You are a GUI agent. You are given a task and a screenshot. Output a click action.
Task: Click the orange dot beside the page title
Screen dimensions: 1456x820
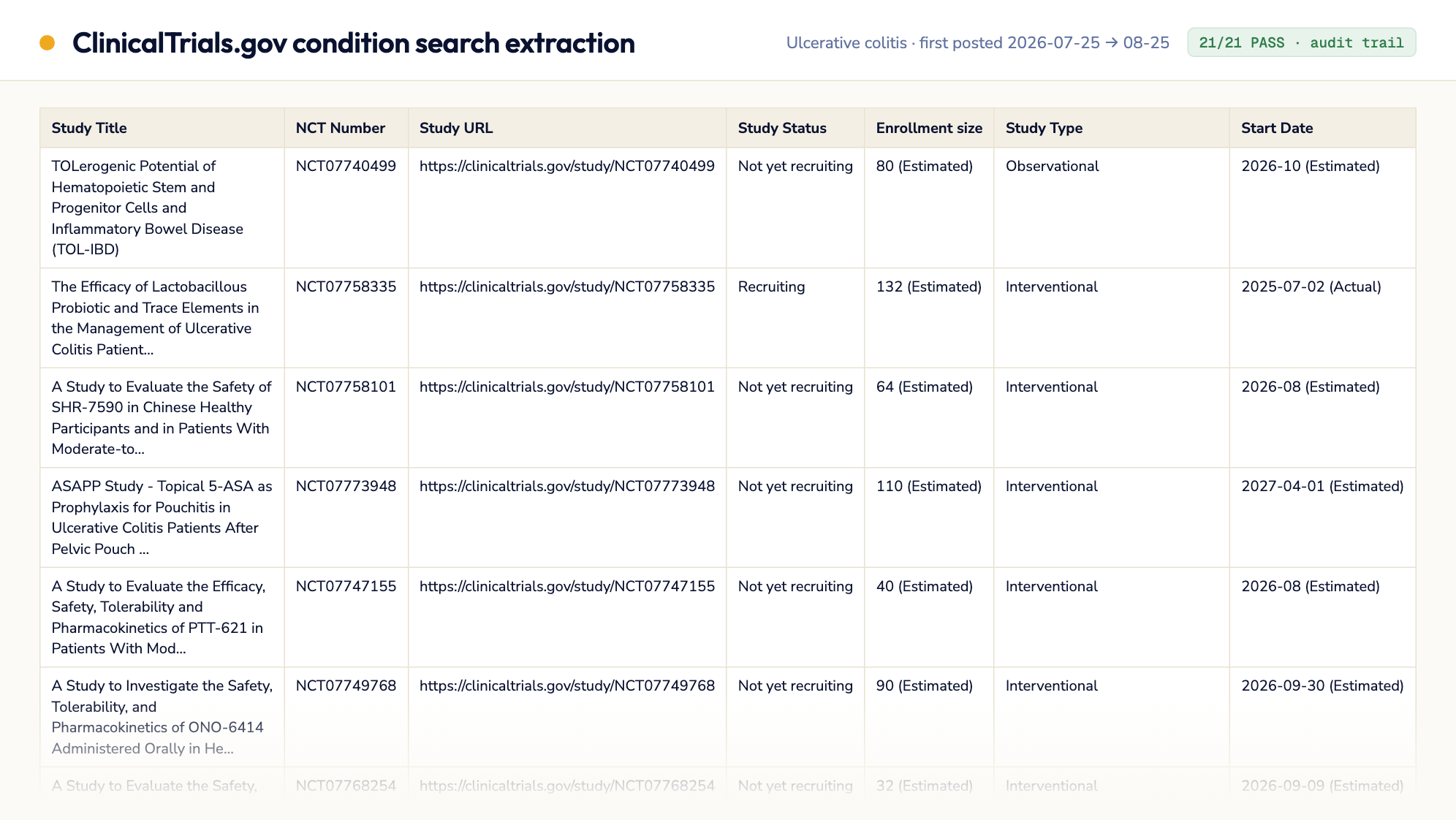[48, 43]
